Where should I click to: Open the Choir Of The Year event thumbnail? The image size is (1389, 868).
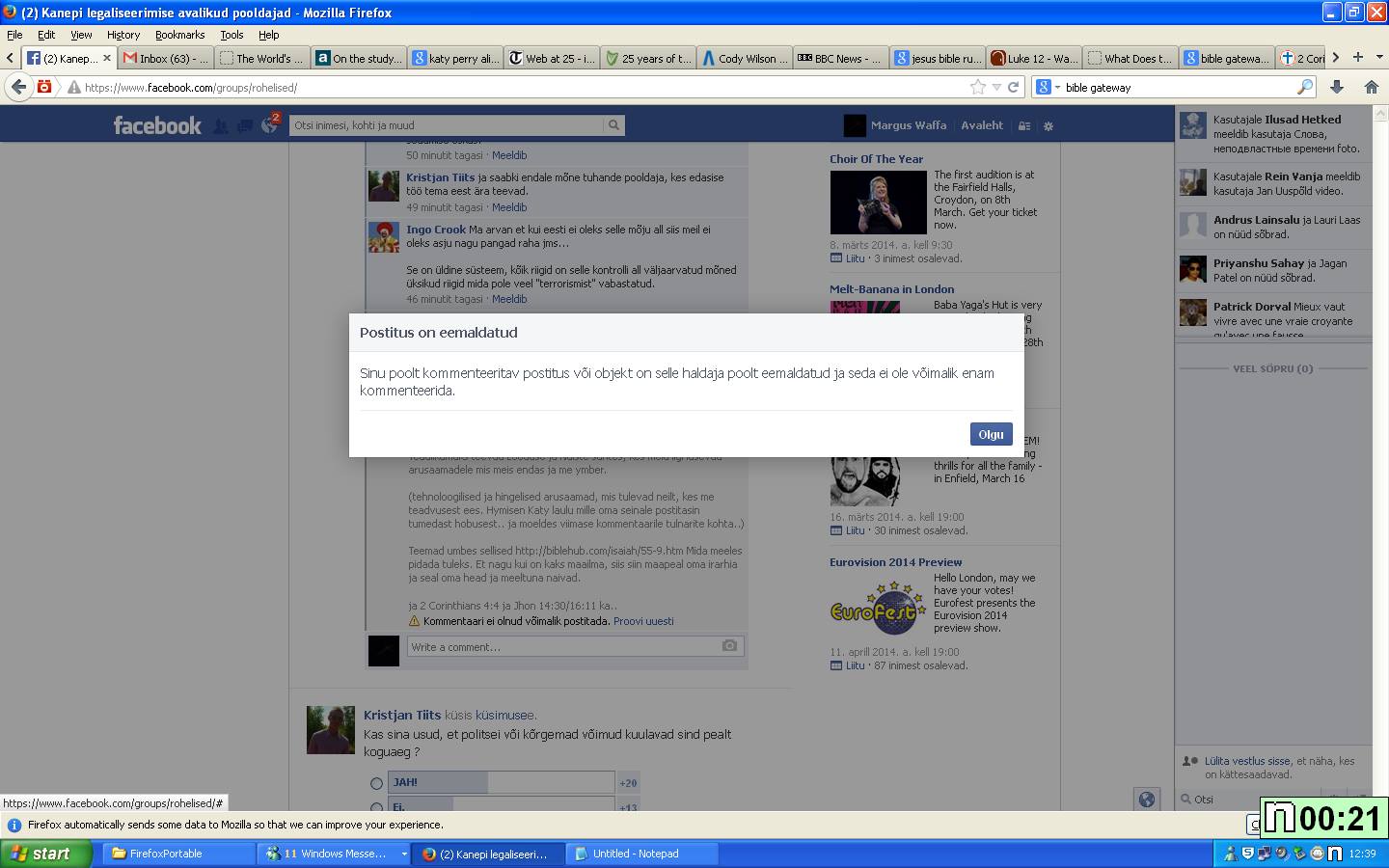pyautogui.click(x=878, y=202)
